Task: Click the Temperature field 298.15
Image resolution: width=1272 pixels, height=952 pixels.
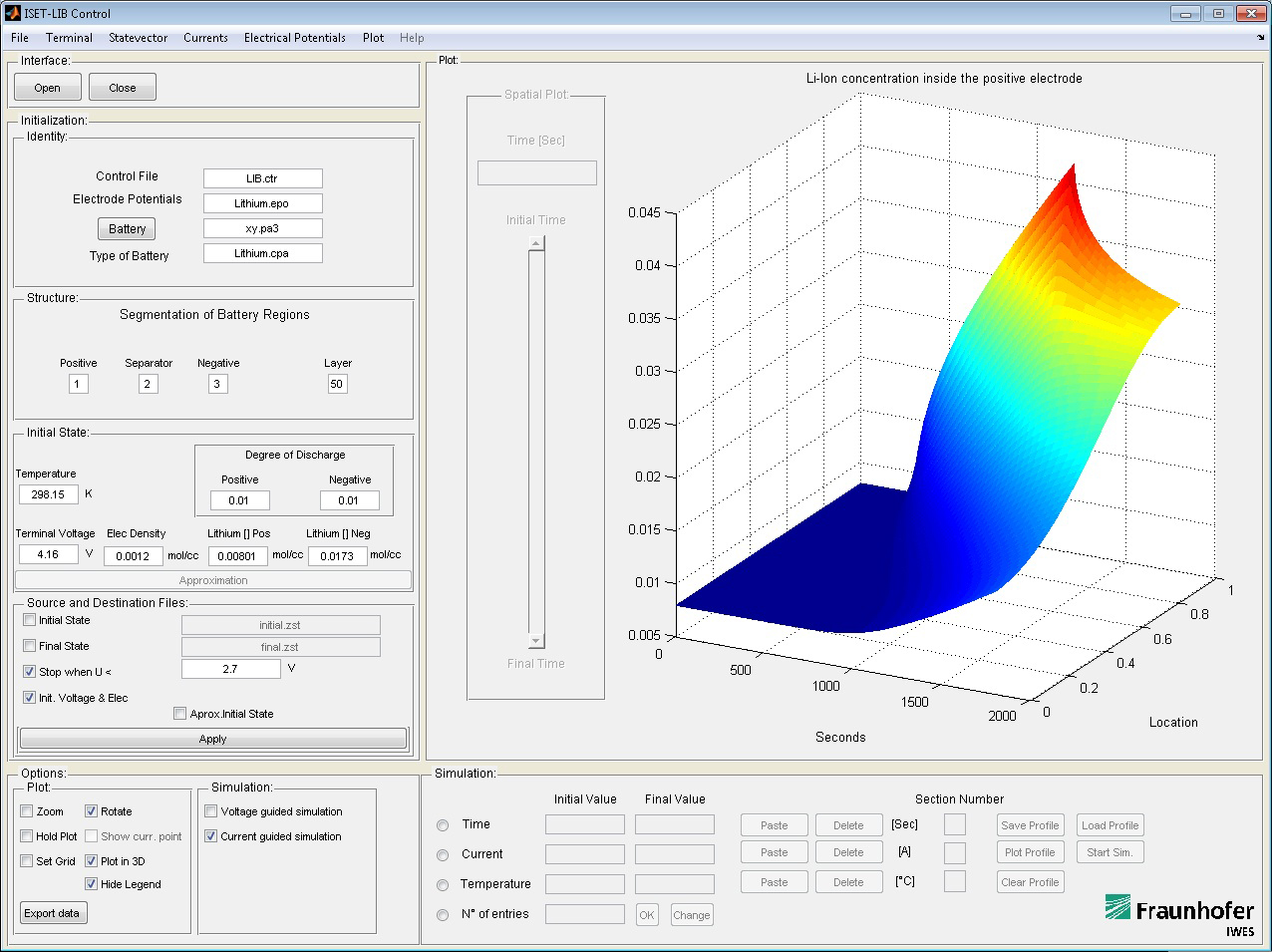Action: coord(49,494)
